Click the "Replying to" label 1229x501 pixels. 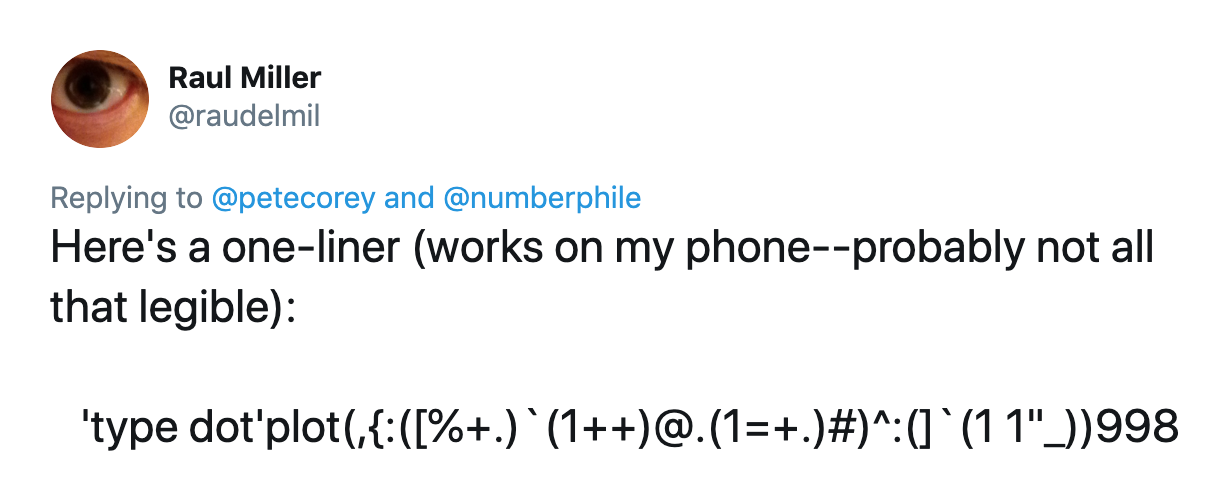click(x=127, y=198)
